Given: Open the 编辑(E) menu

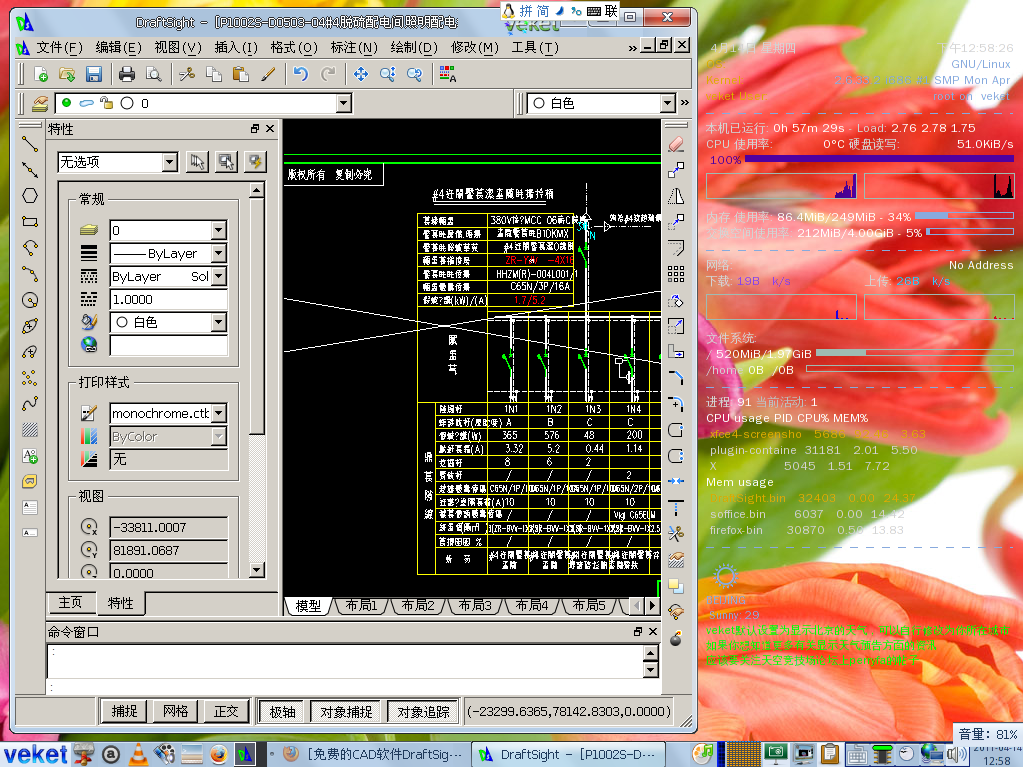Looking at the screenshot, I should [119, 48].
